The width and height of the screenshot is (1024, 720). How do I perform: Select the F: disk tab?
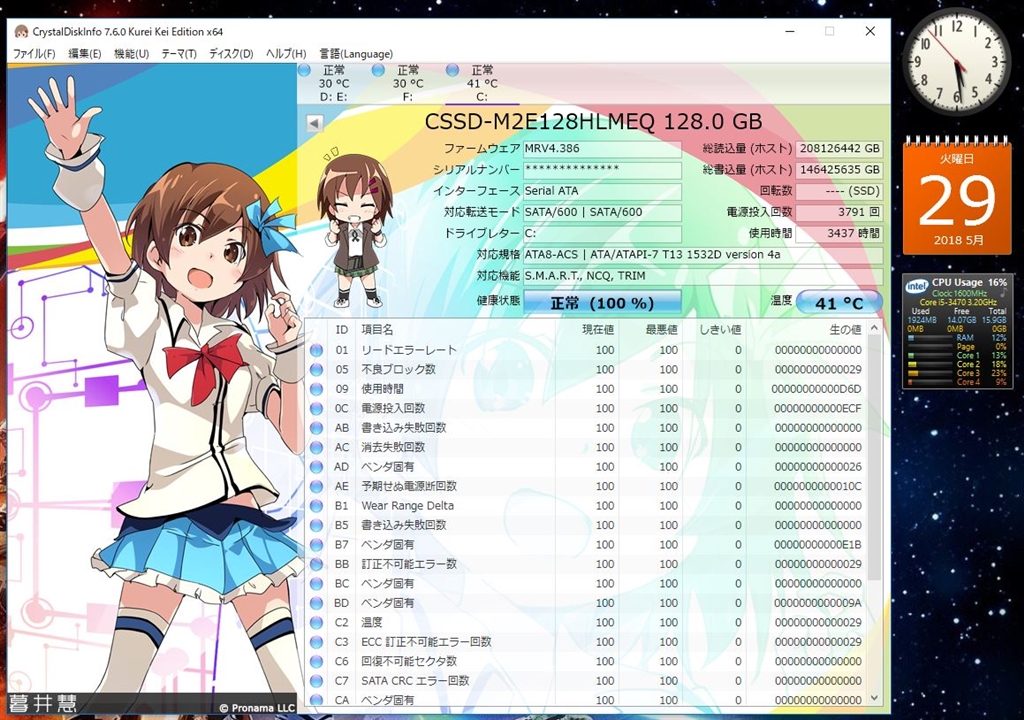408,84
